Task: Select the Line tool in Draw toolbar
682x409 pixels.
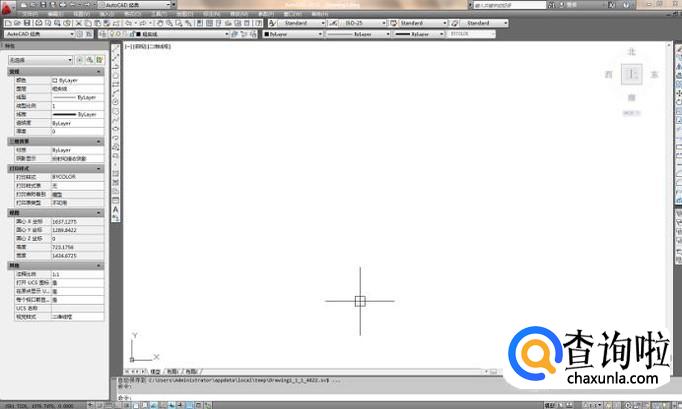Action: pos(116,49)
